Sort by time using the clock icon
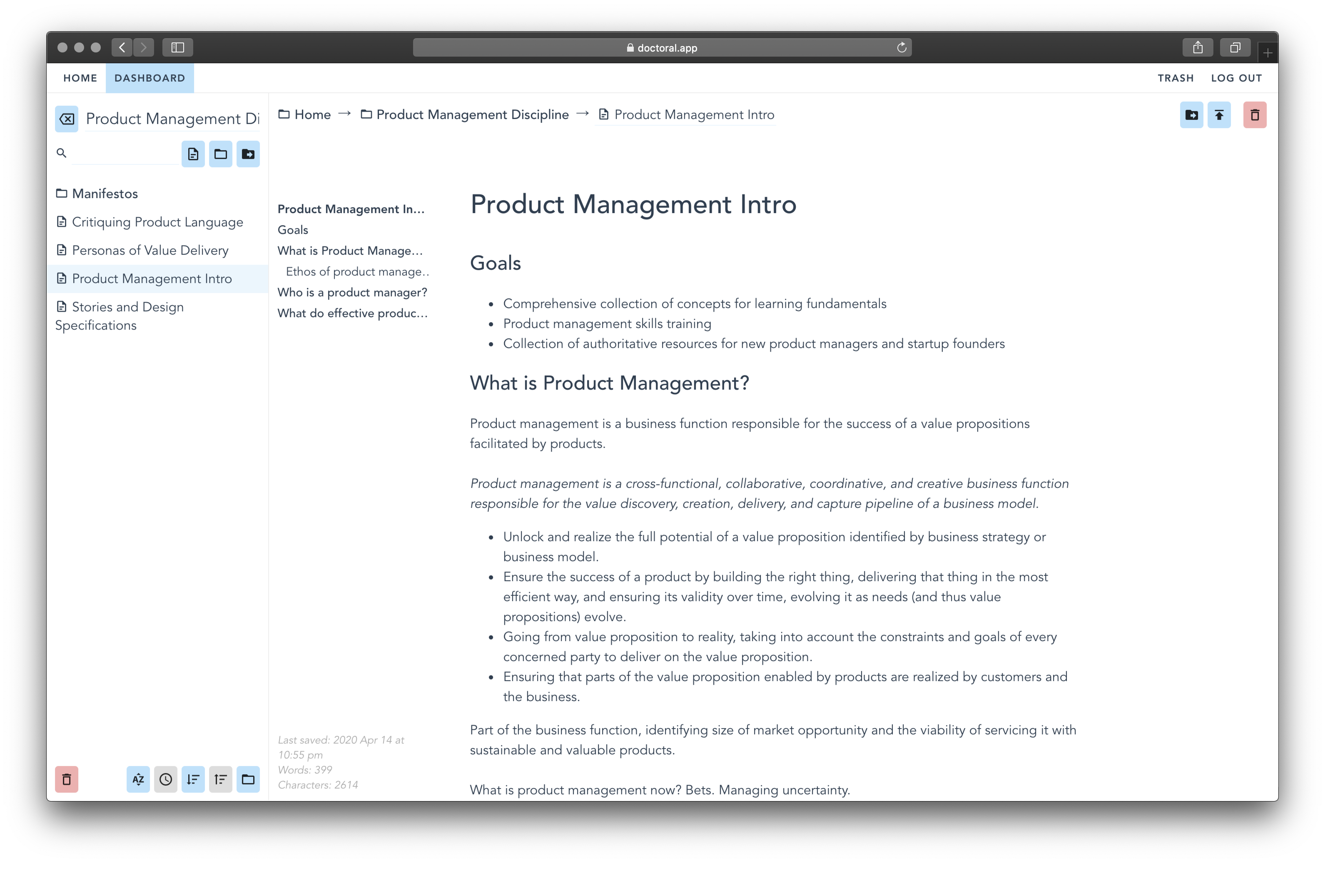The width and height of the screenshot is (1325, 896). 165,779
